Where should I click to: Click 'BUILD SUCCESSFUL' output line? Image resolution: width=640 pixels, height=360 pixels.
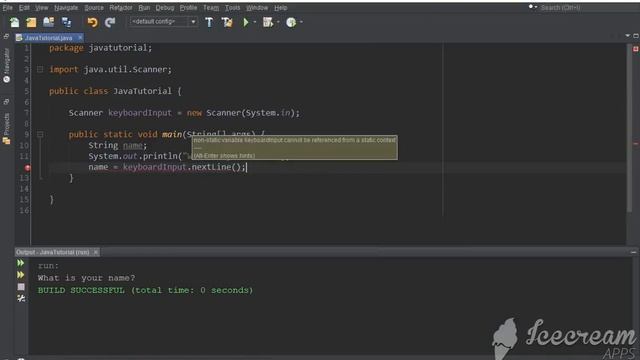[x=145, y=290]
